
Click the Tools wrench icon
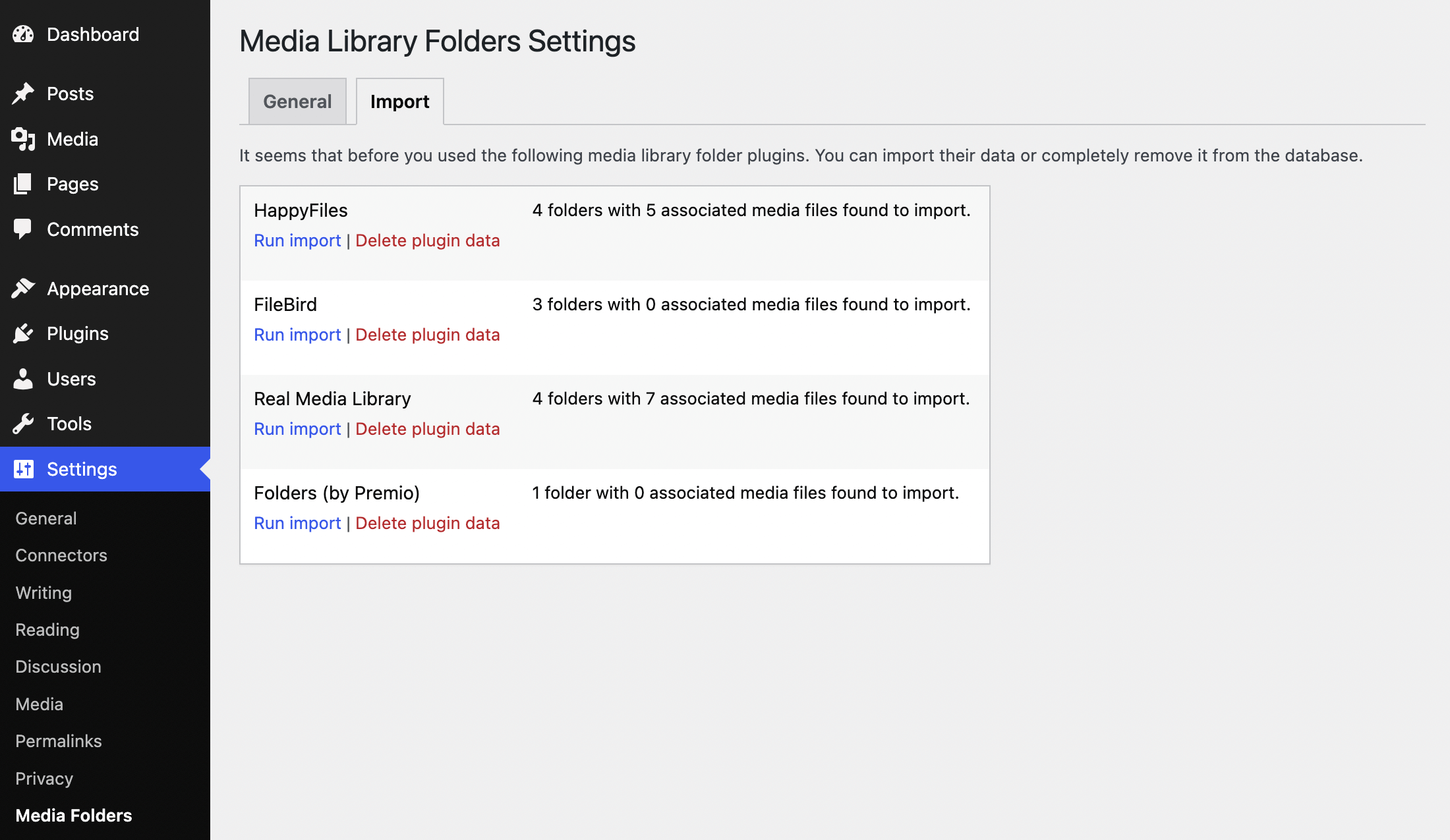pyautogui.click(x=23, y=424)
